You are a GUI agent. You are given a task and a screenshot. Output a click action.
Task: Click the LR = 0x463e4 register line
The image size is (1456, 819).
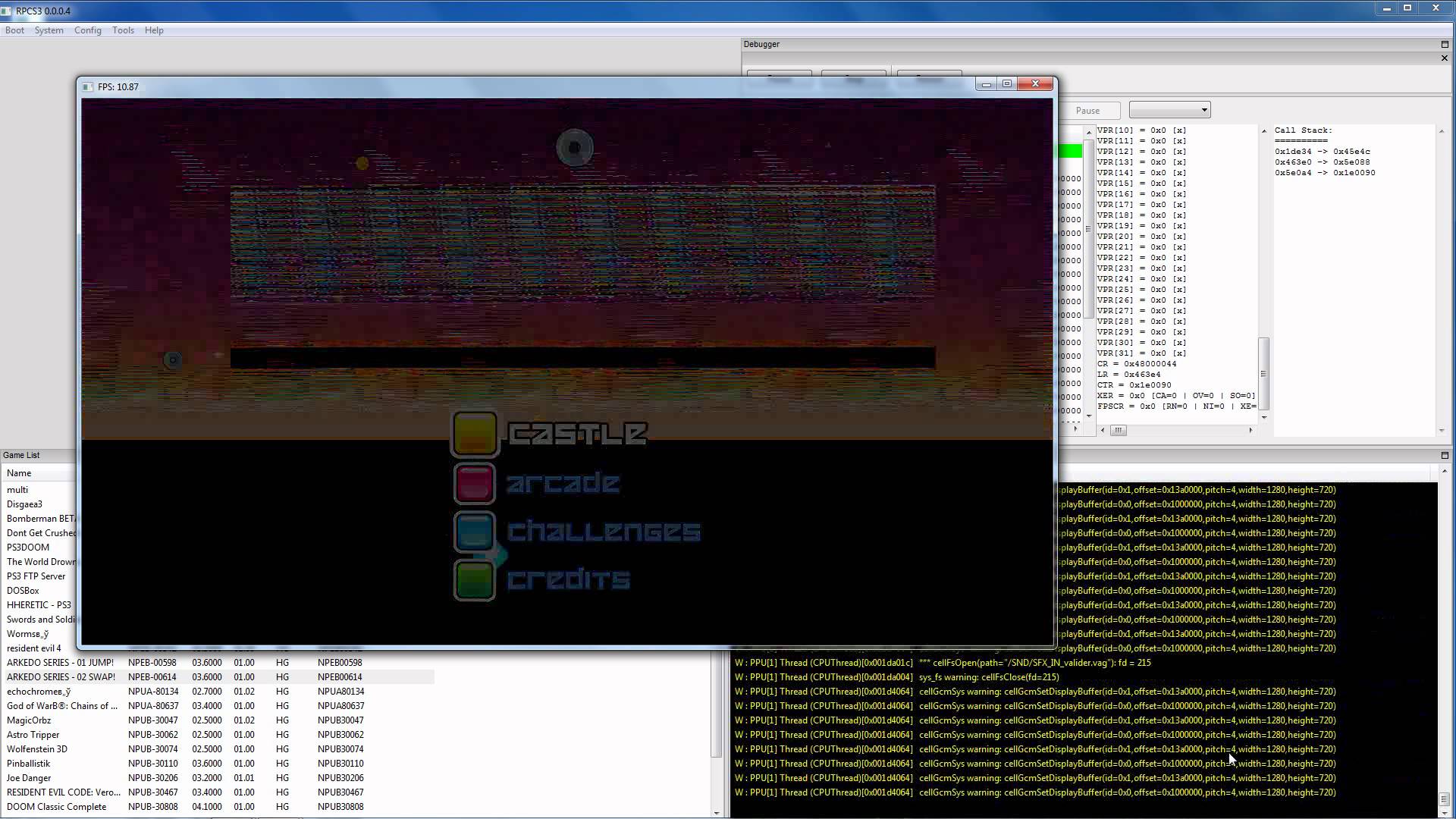tap(1129, 375)
